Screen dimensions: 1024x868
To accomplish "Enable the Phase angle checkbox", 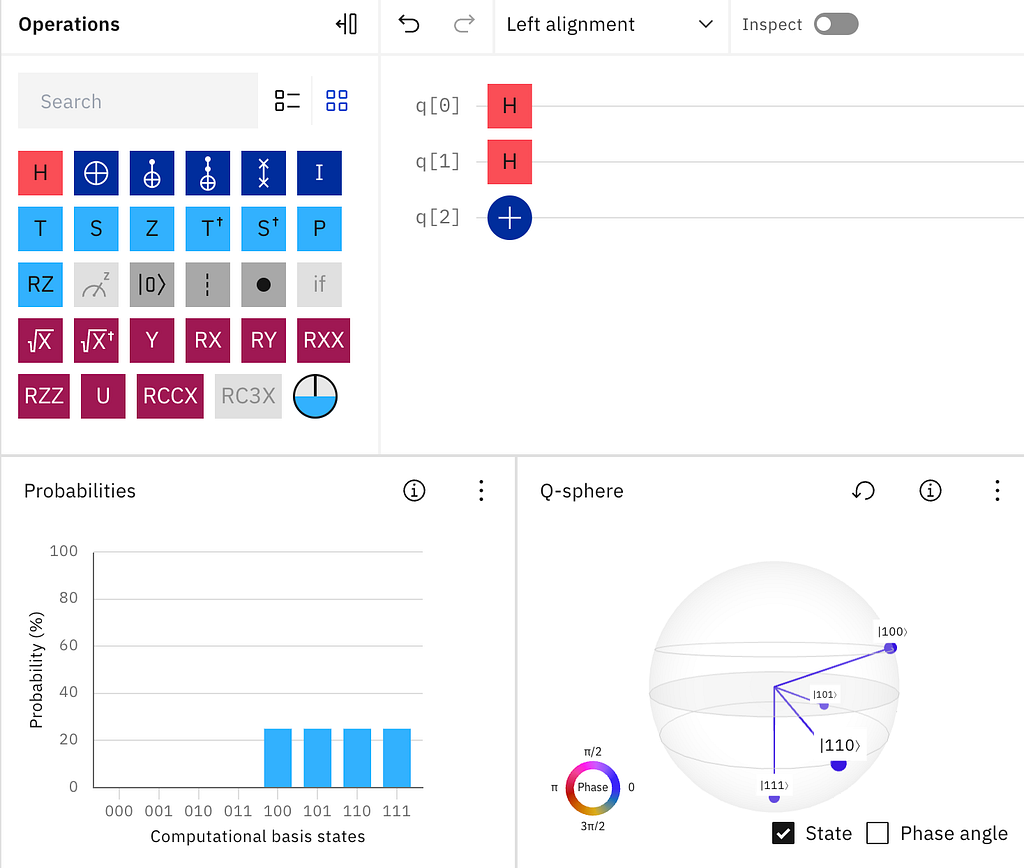I will (877, 833).
